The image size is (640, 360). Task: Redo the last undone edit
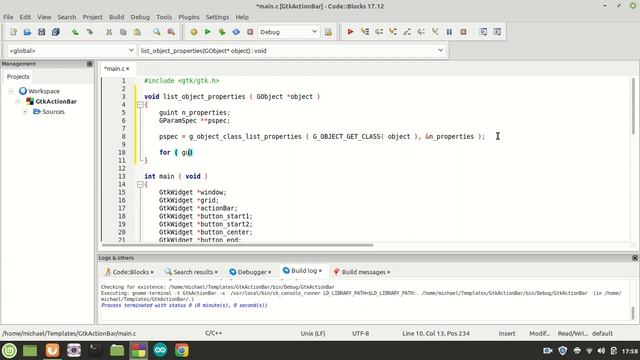tap(89, 32)
